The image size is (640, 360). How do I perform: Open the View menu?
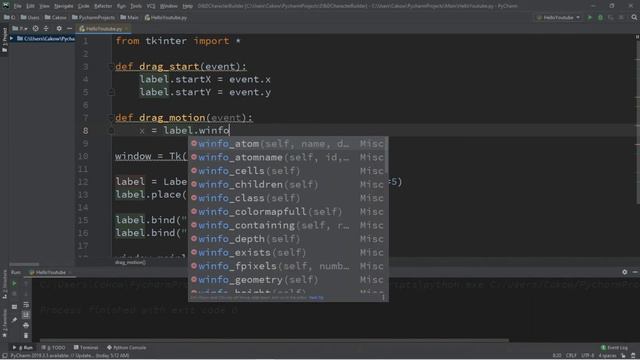tap(44, 6)
